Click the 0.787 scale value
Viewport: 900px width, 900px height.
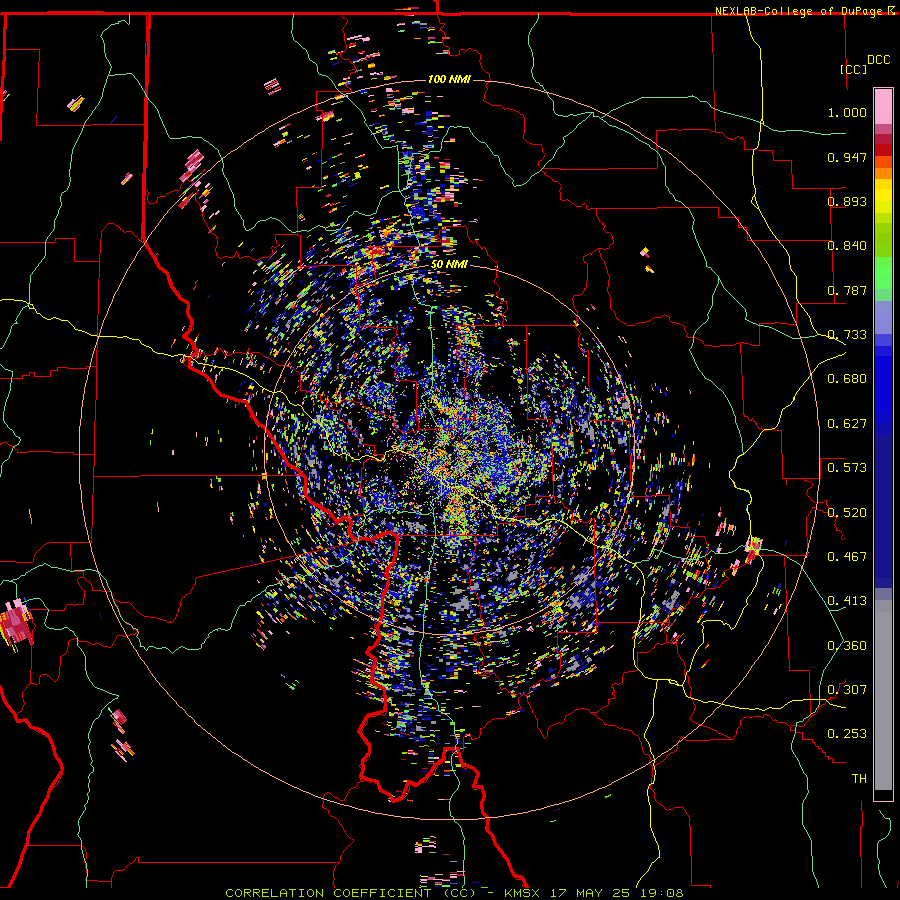(847, 290)
